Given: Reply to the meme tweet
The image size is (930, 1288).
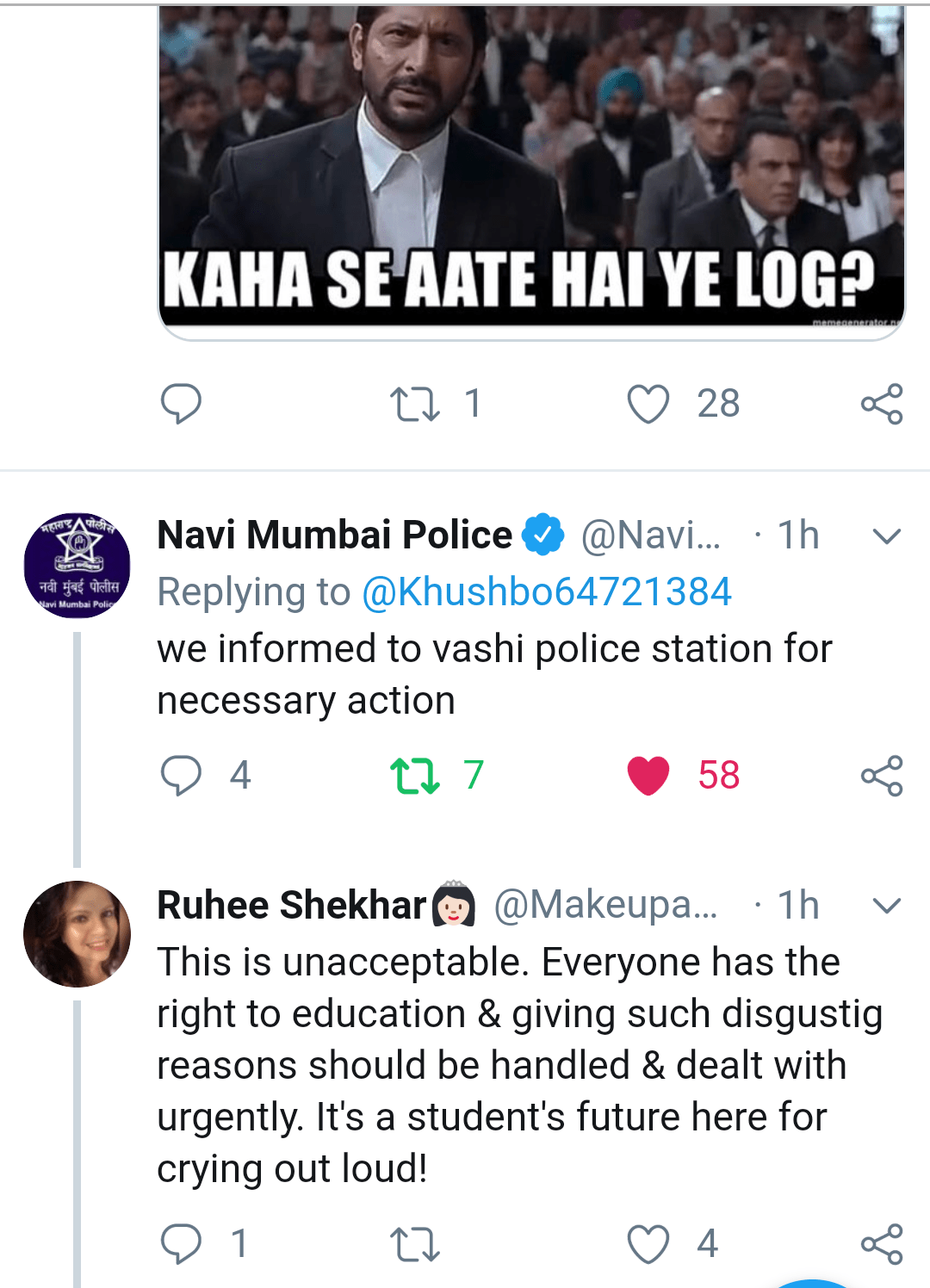Looking at the screenshot, I should coord(181,404).
